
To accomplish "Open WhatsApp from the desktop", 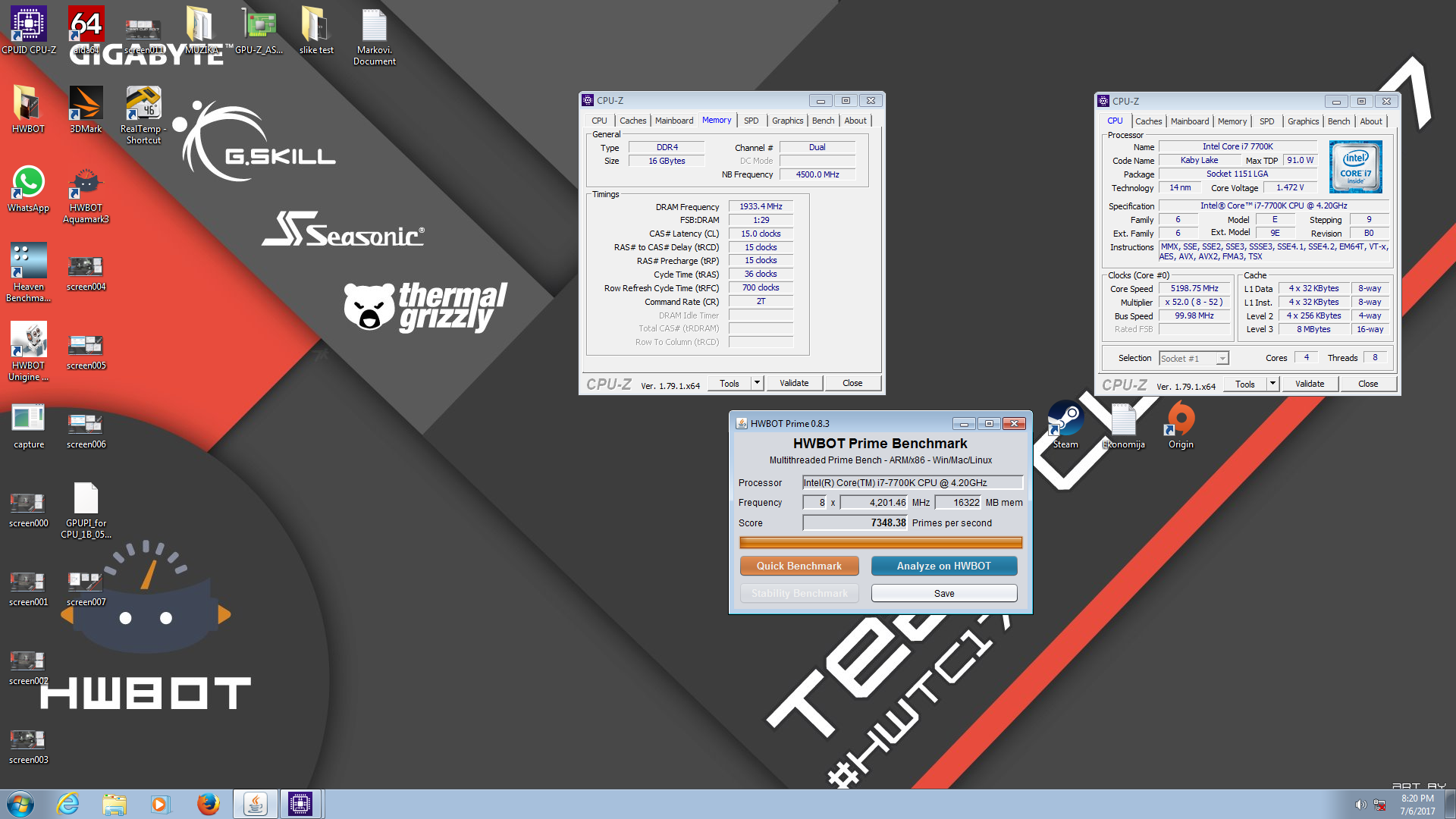I will point(28,188).
